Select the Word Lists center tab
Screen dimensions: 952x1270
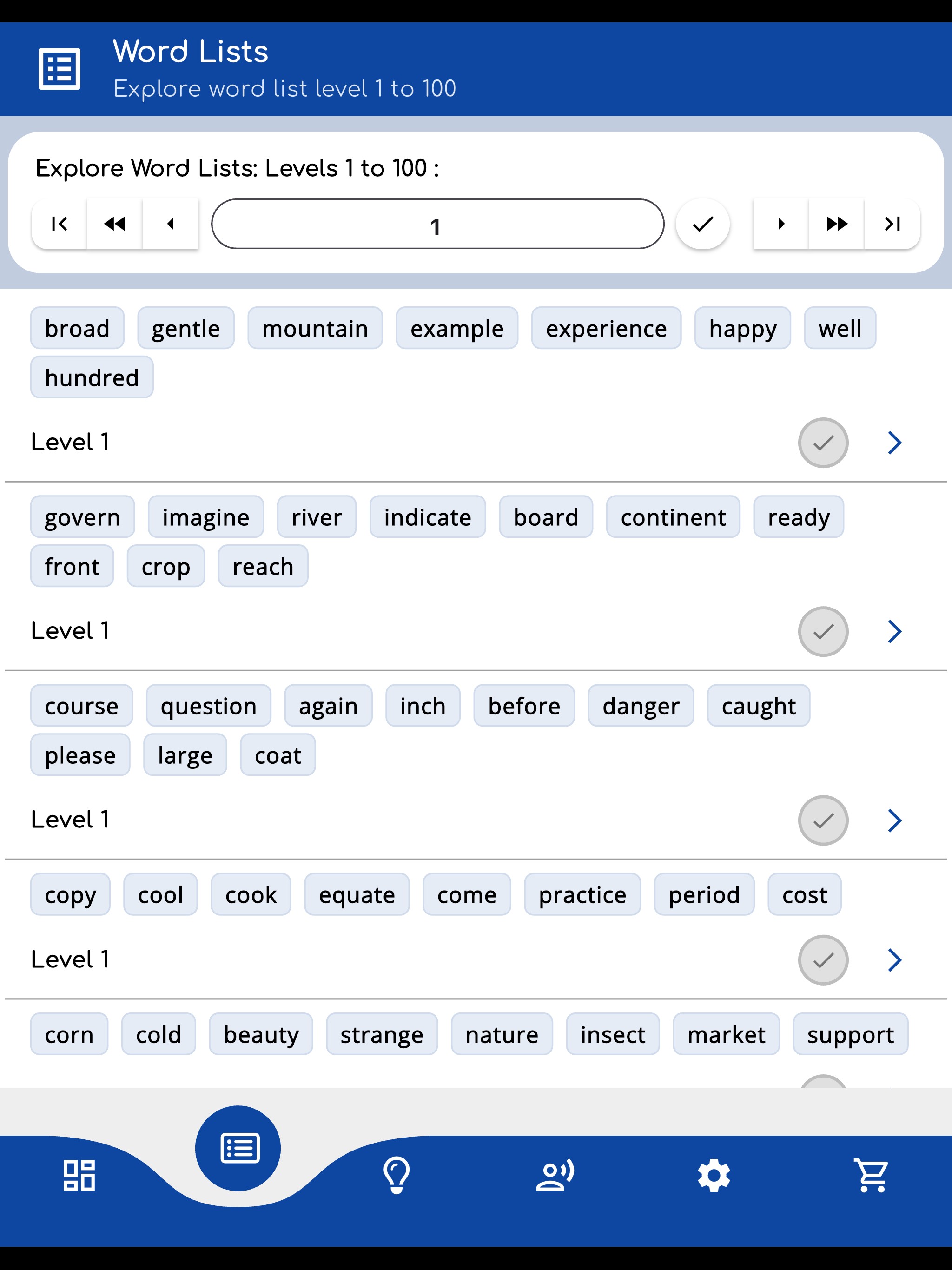point(238,1147)
